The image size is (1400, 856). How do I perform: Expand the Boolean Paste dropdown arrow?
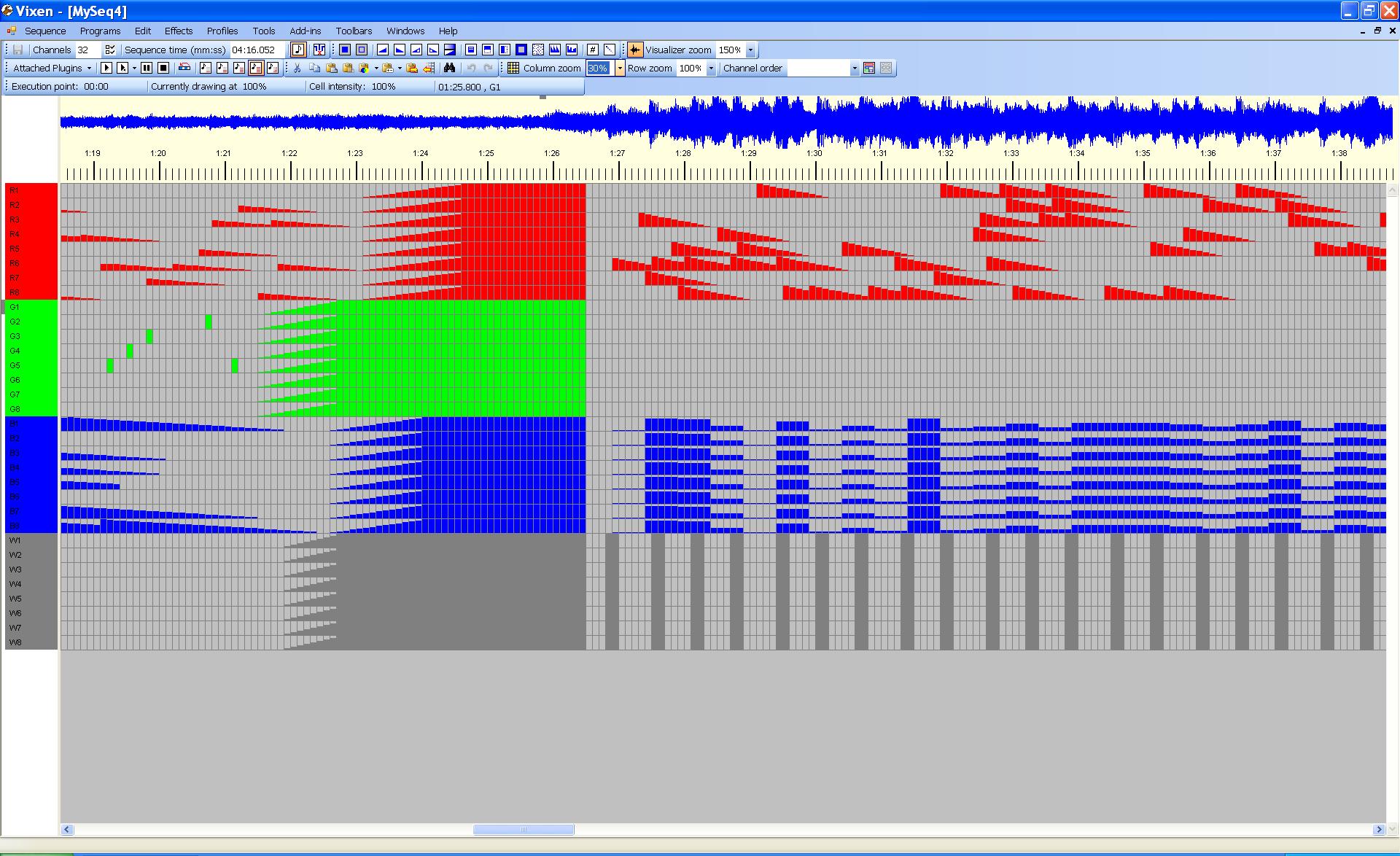376,68
